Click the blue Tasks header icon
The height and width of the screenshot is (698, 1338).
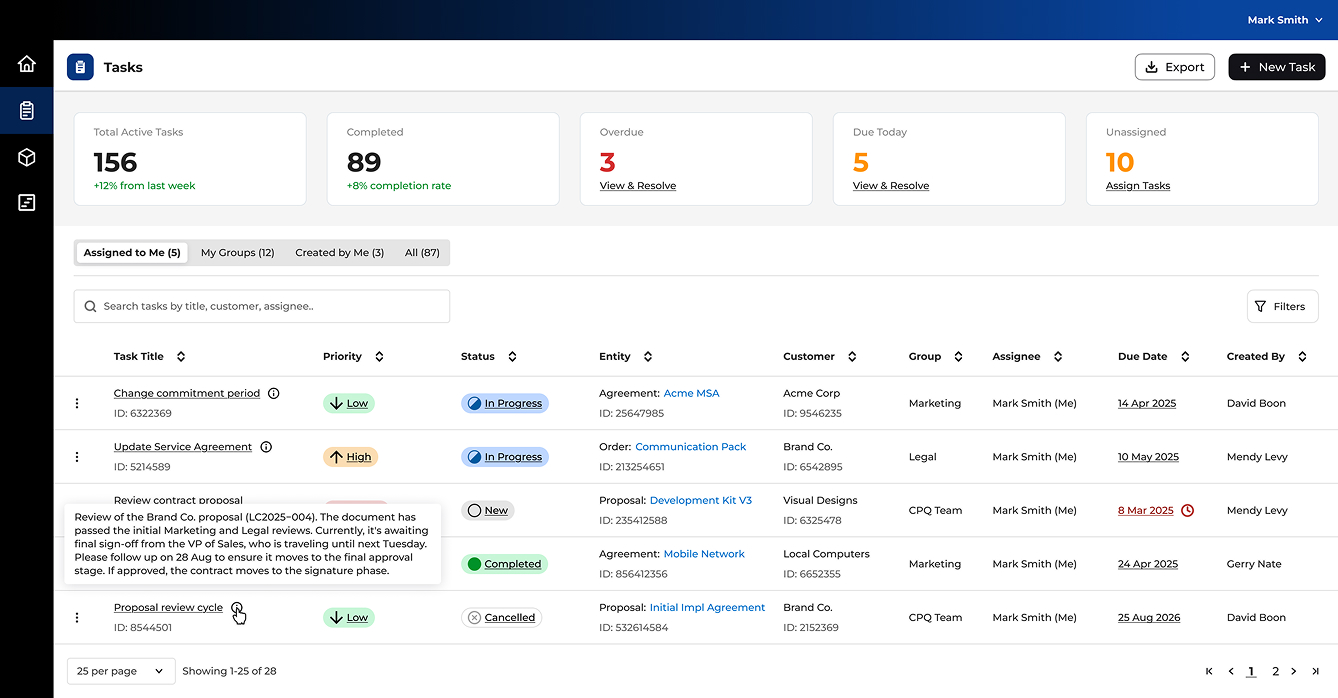80,67
